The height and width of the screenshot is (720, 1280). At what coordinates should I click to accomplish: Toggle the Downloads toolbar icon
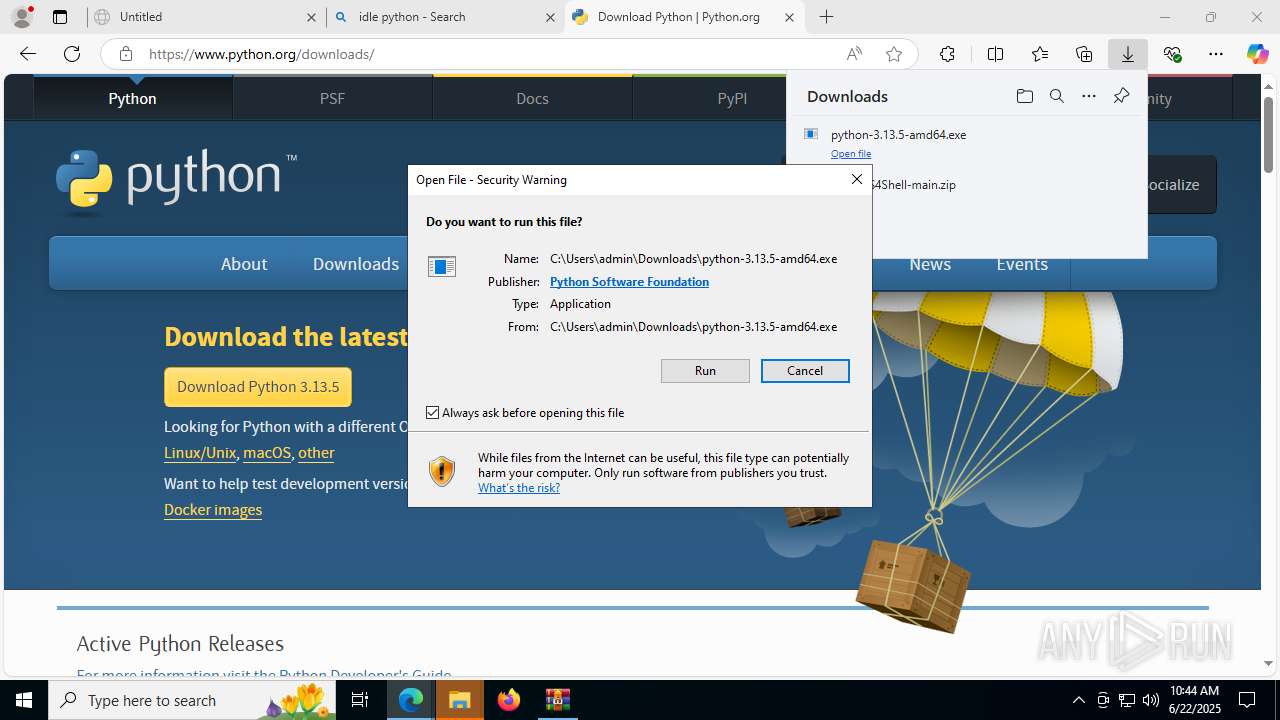point(1128,54)
